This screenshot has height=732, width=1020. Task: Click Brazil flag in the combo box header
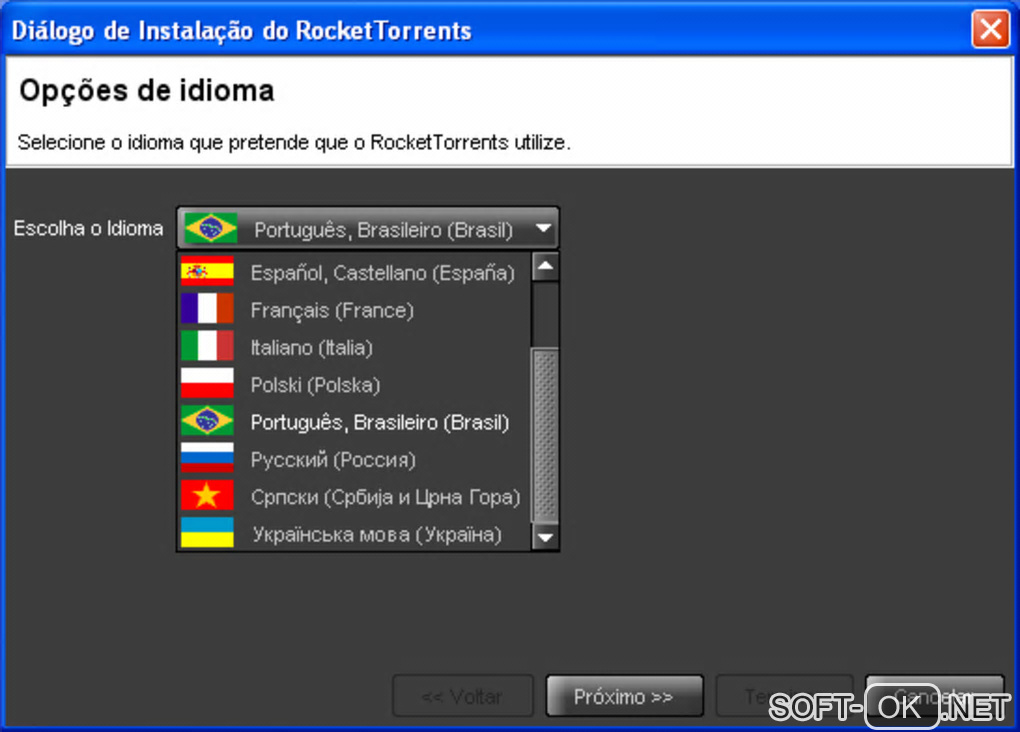[211, 228]
